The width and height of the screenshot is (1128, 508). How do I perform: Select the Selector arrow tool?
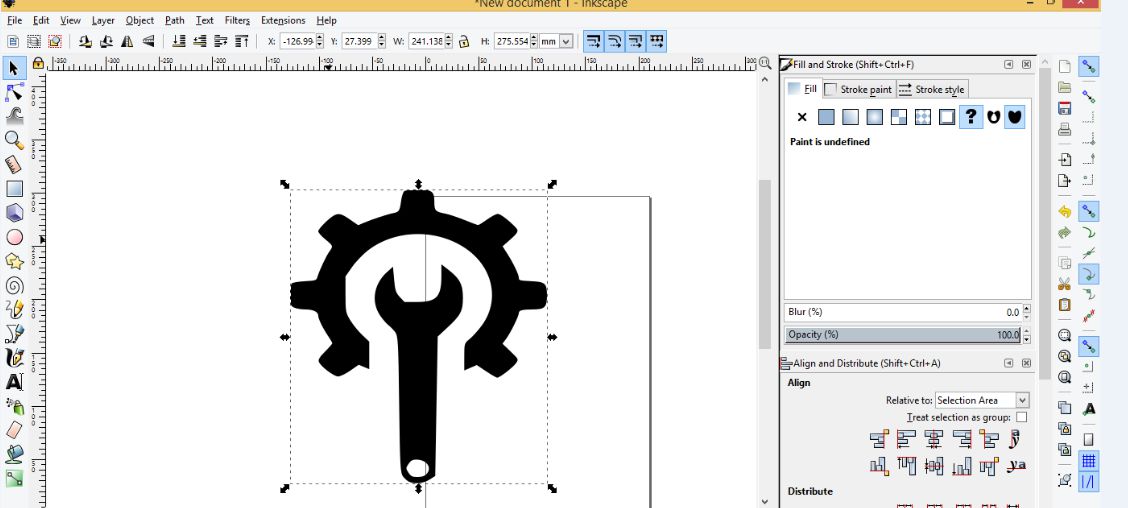tap(14, 68)
